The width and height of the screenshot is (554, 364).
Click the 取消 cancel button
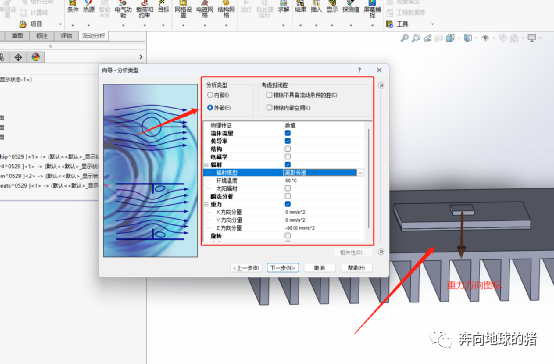pos(319,268)
